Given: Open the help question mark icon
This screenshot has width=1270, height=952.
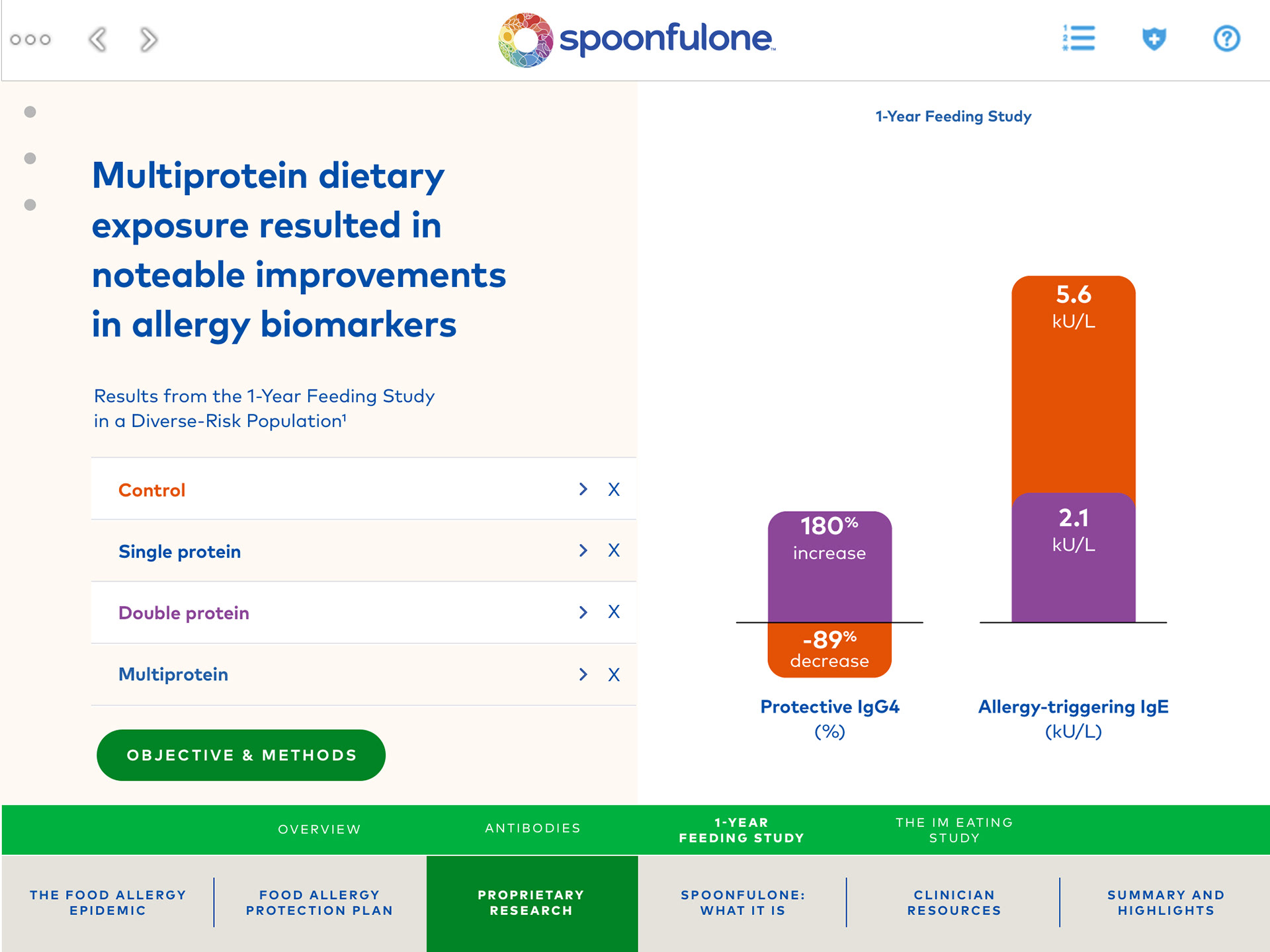Looking at the screenshot, I should [x=1226, y=38].
